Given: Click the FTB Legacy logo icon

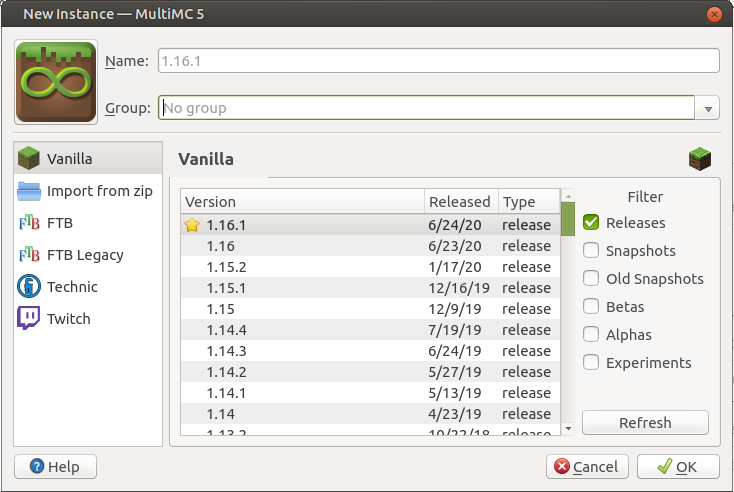Looking at the screenshot, I should tap(29, 255).
